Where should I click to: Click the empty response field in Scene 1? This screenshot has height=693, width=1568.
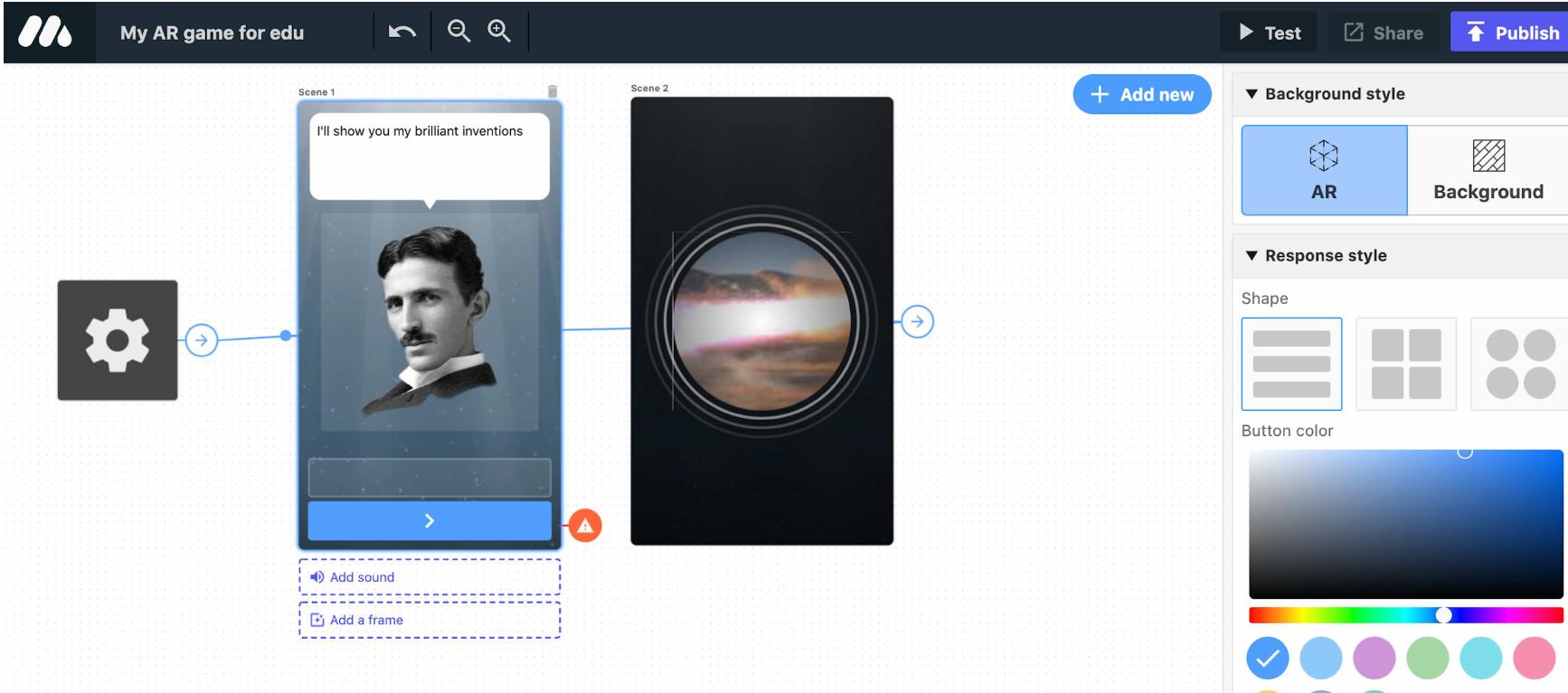coord(430,477)
